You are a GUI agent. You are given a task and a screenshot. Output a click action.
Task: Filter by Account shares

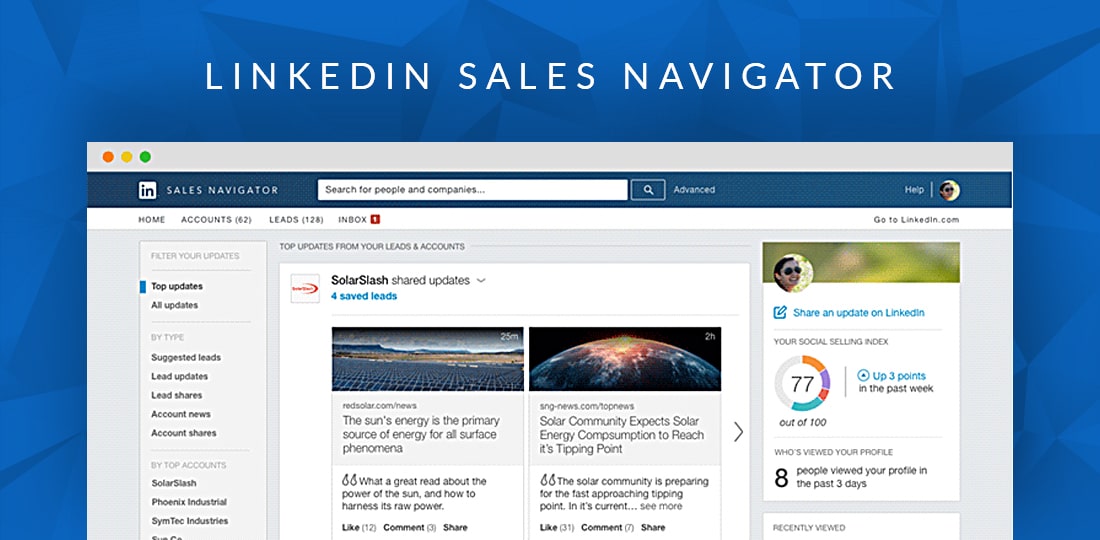click(x=184, y=433)
